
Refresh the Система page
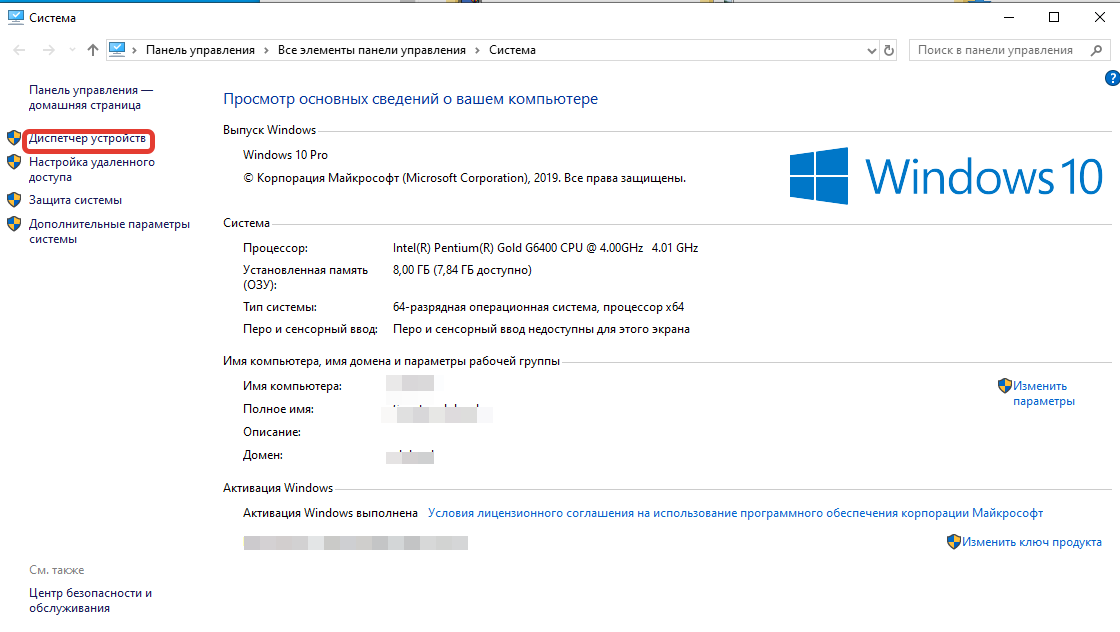(x=889, y=50)
